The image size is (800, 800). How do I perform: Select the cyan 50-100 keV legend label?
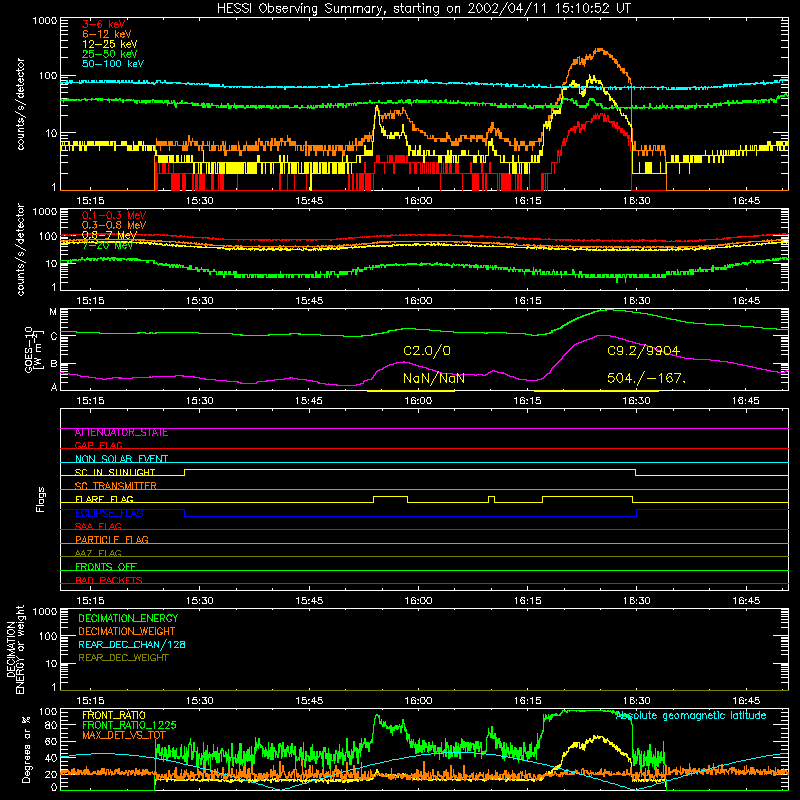pos(113,64)
